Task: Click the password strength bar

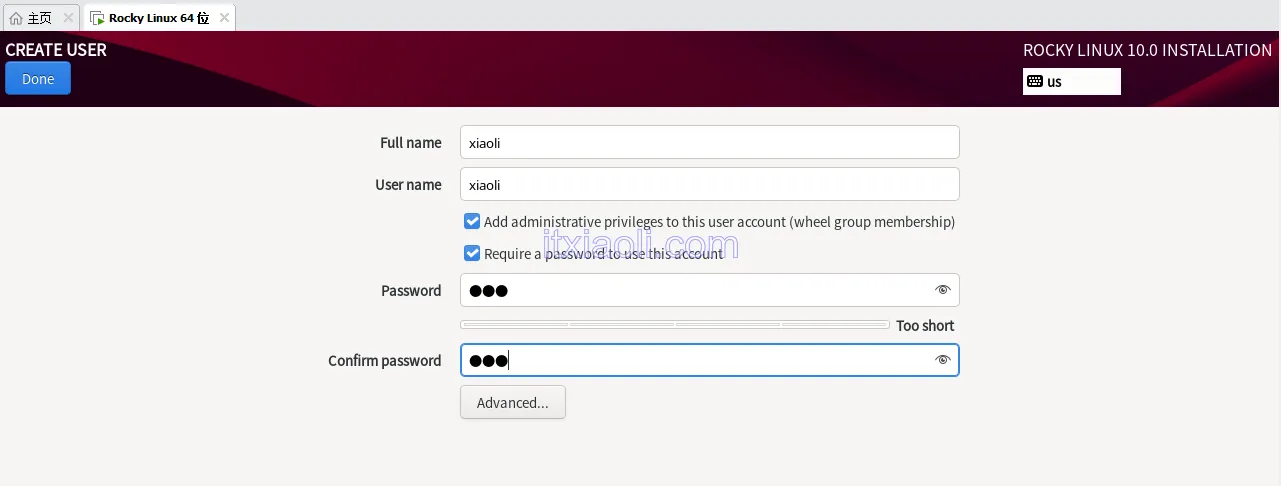Action: click(675, 324)
